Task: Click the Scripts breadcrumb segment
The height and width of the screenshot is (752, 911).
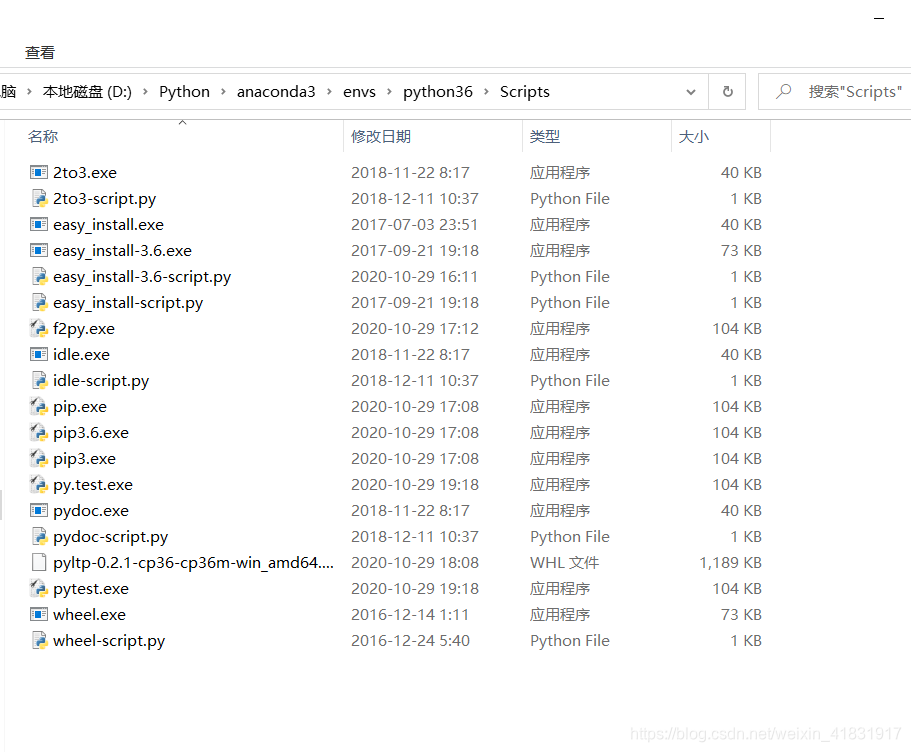Action: coord(525,92)
